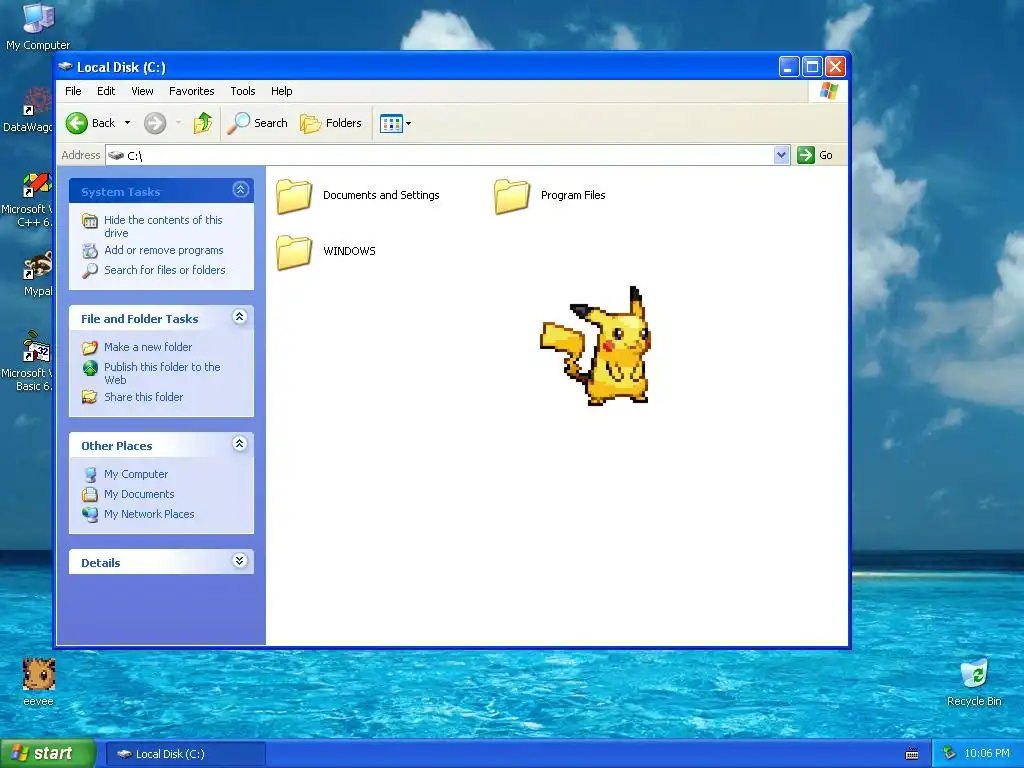Open My Computer in Other Places
The image size is (1024, 768).
click(136, 474)
